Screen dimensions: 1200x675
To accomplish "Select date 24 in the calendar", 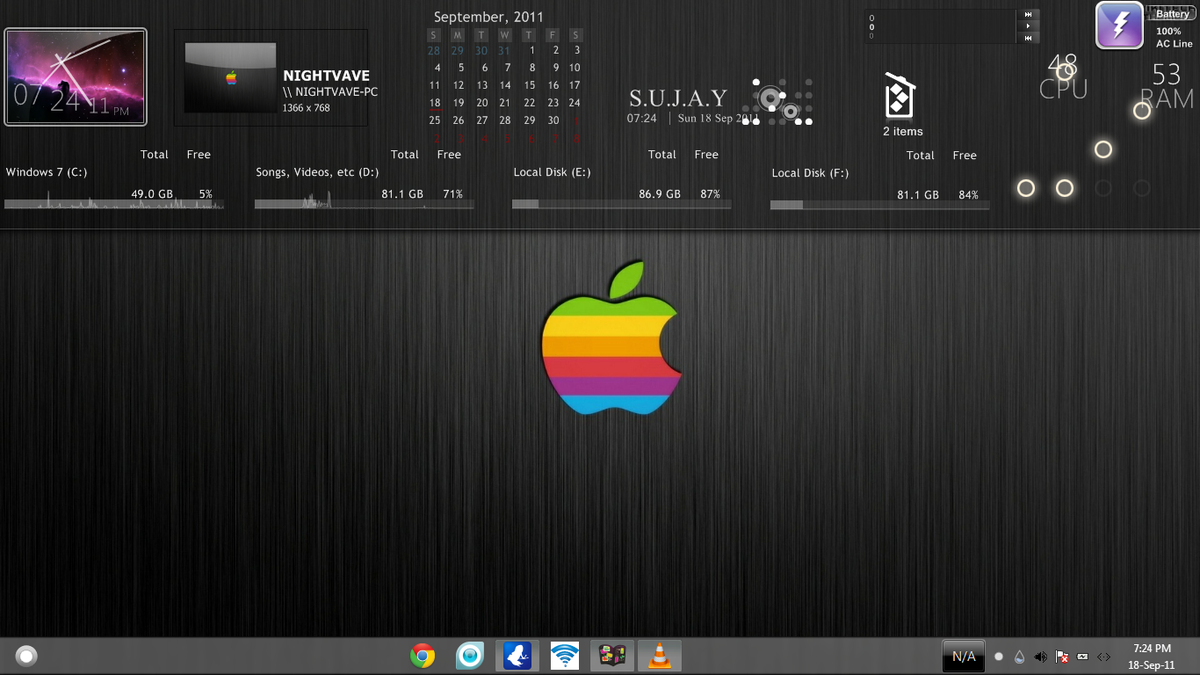I will (x=574, y=102).
